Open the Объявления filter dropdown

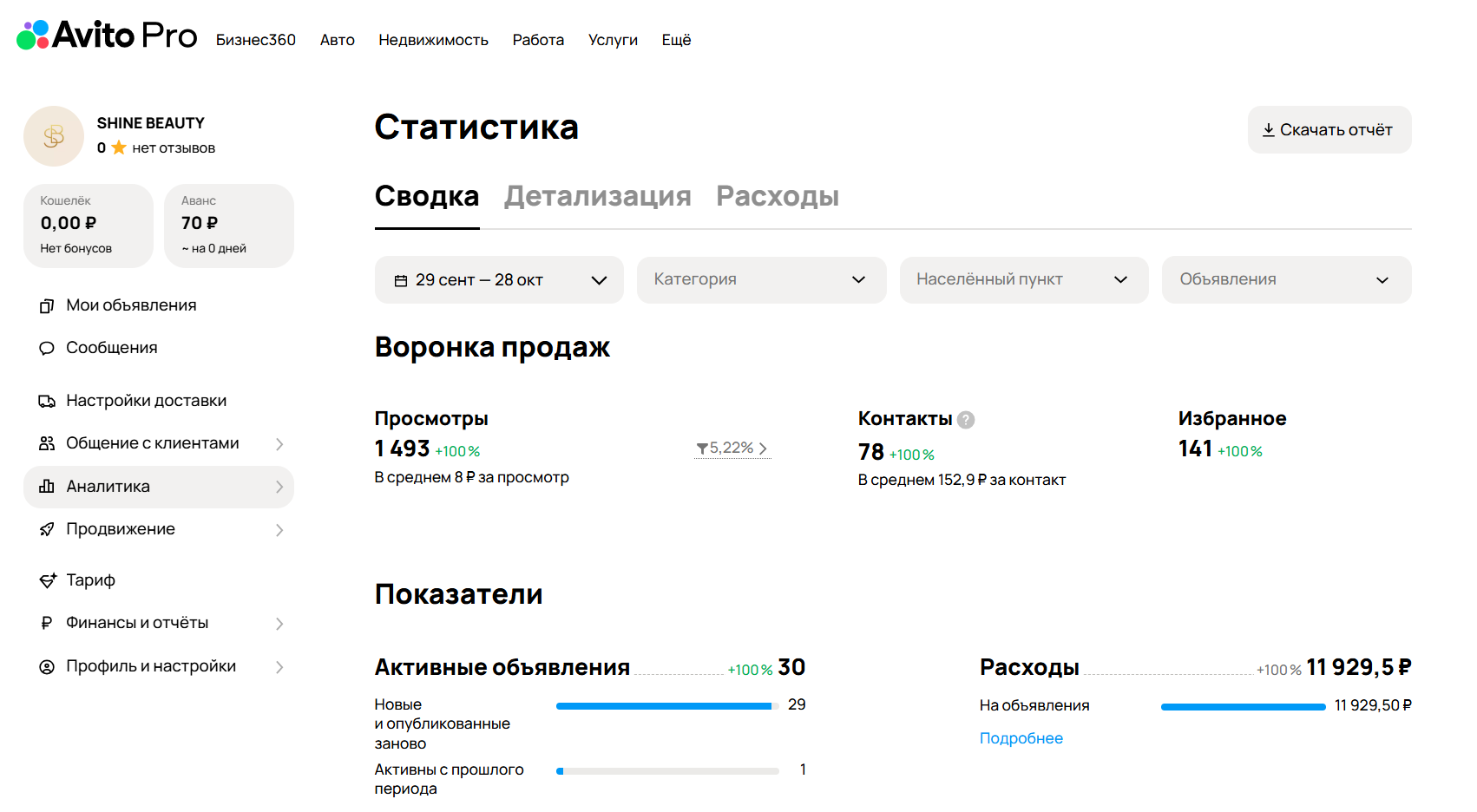[x=1287, y=279]
